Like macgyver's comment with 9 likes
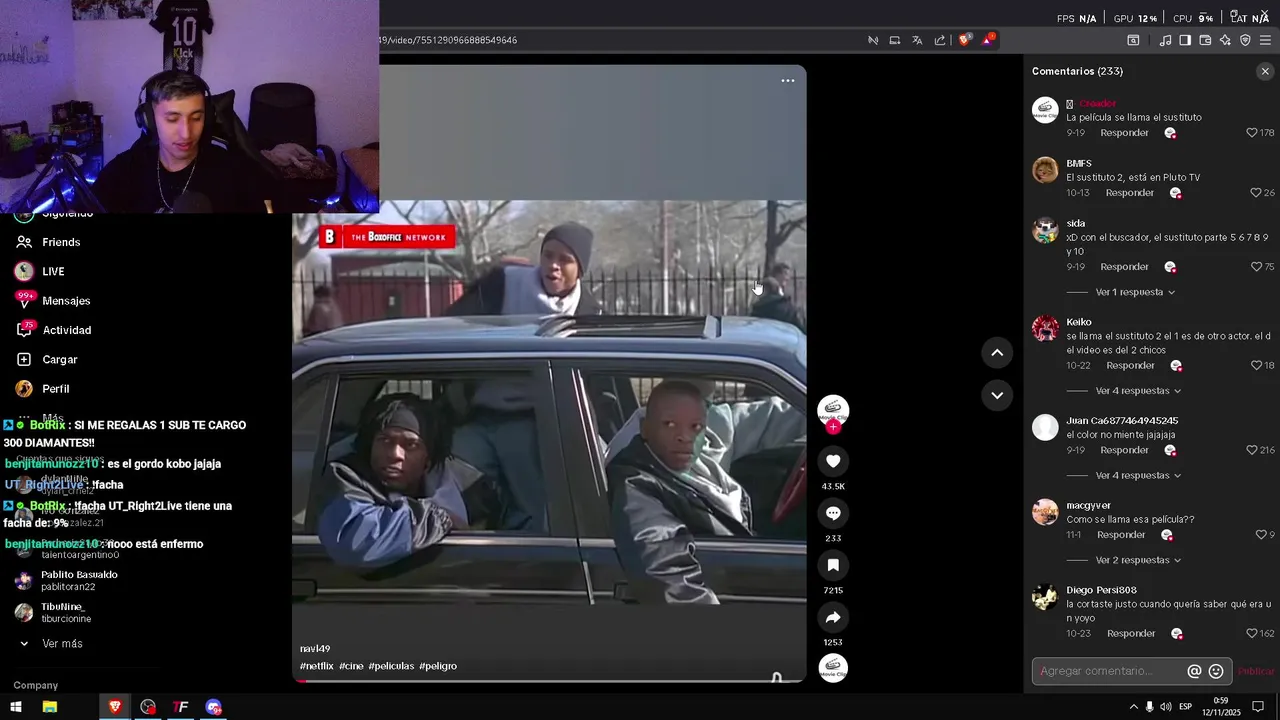 pos(1259,535)
